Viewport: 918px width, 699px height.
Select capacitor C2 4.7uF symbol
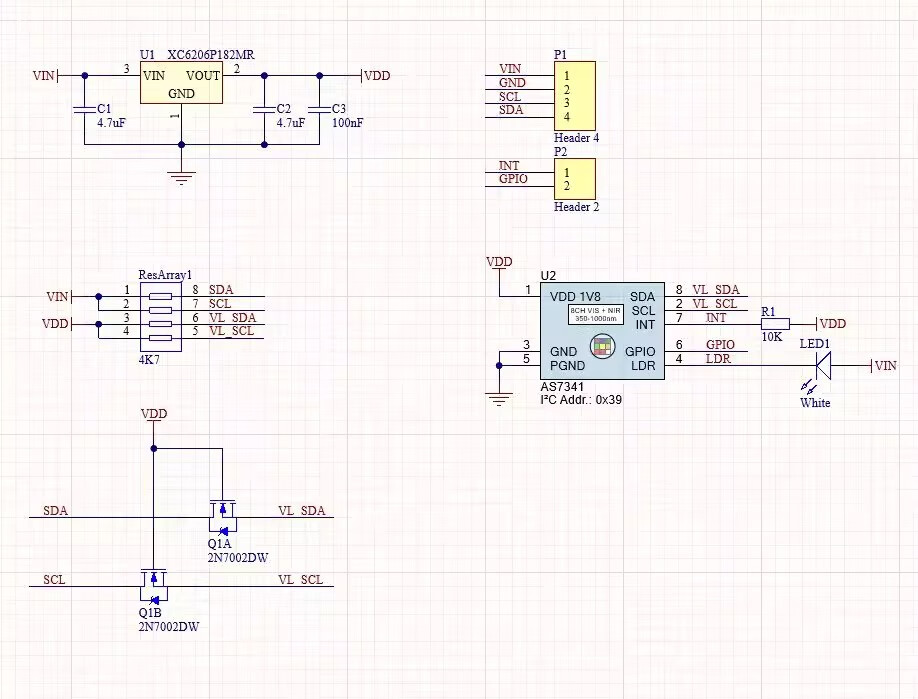(x=264, y=109)
